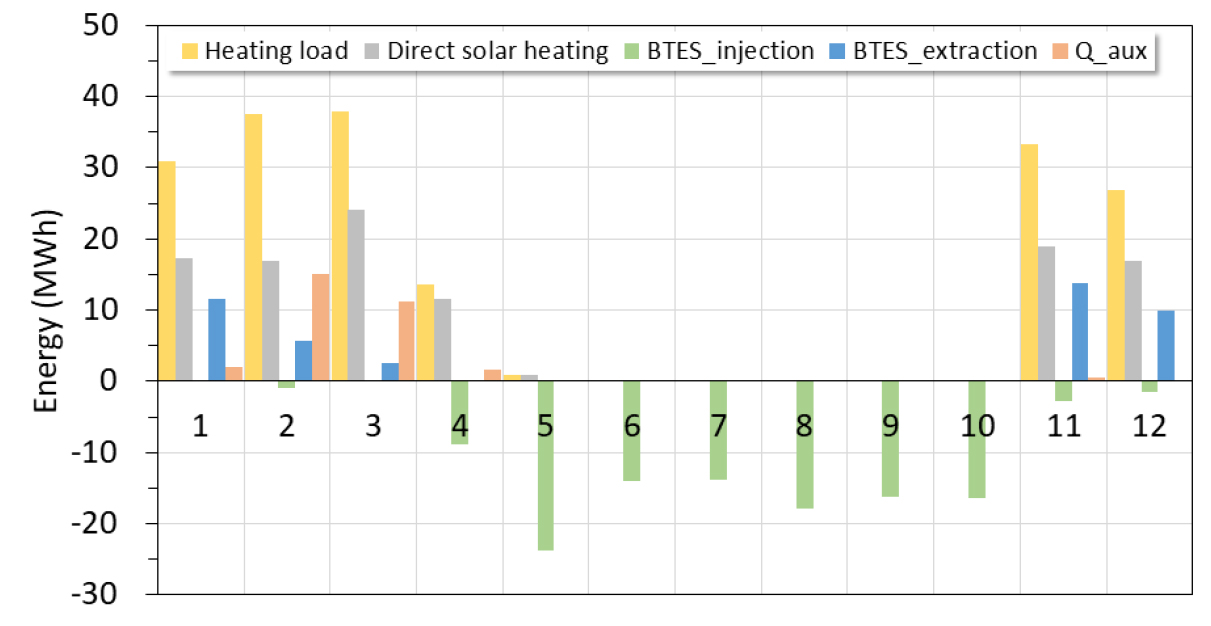Select month 1 yellow Heating load bar
This screenshot has height=626, width=1211.
(x=167, y=271)
